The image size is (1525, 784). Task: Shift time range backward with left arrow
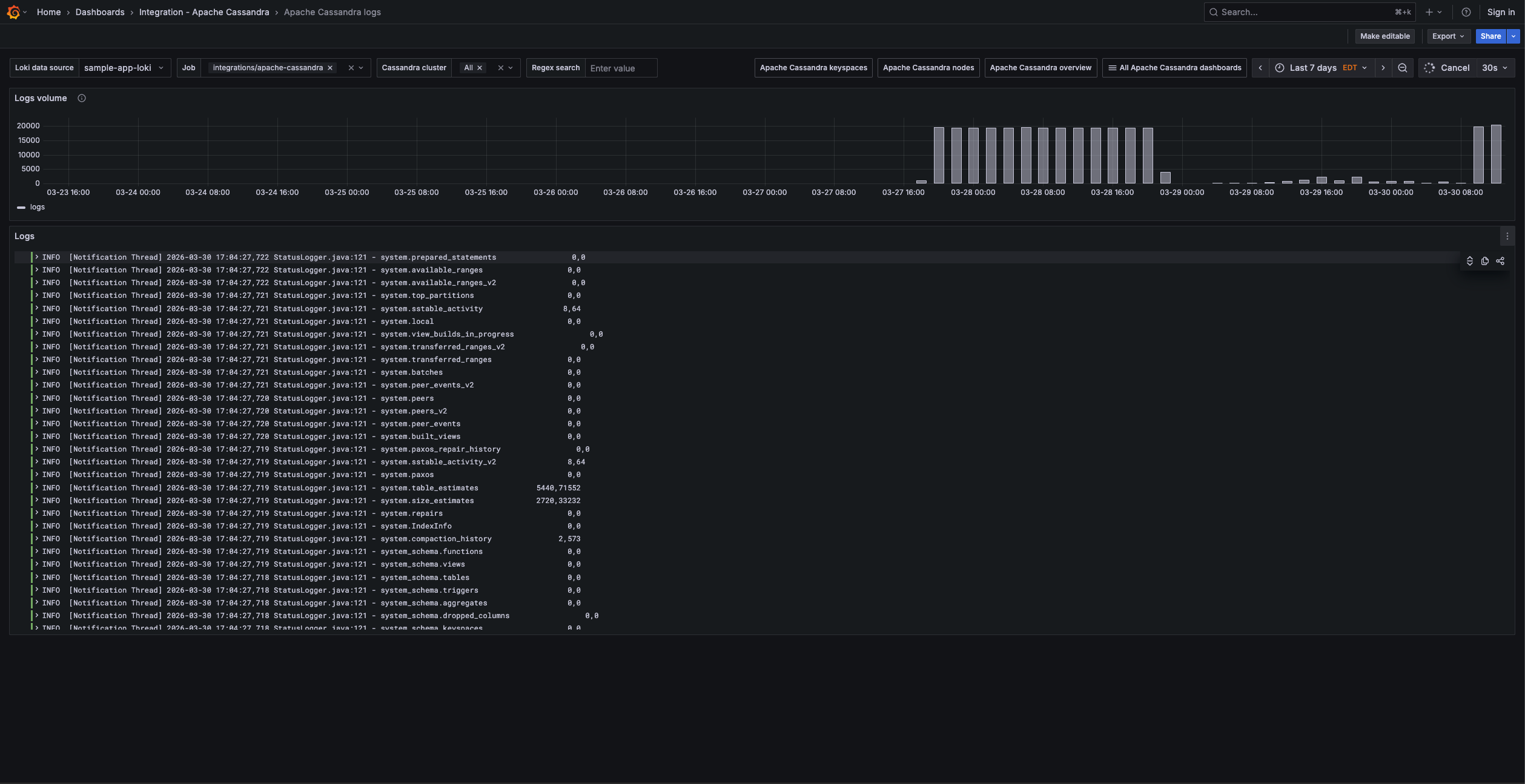point(1260,68)
